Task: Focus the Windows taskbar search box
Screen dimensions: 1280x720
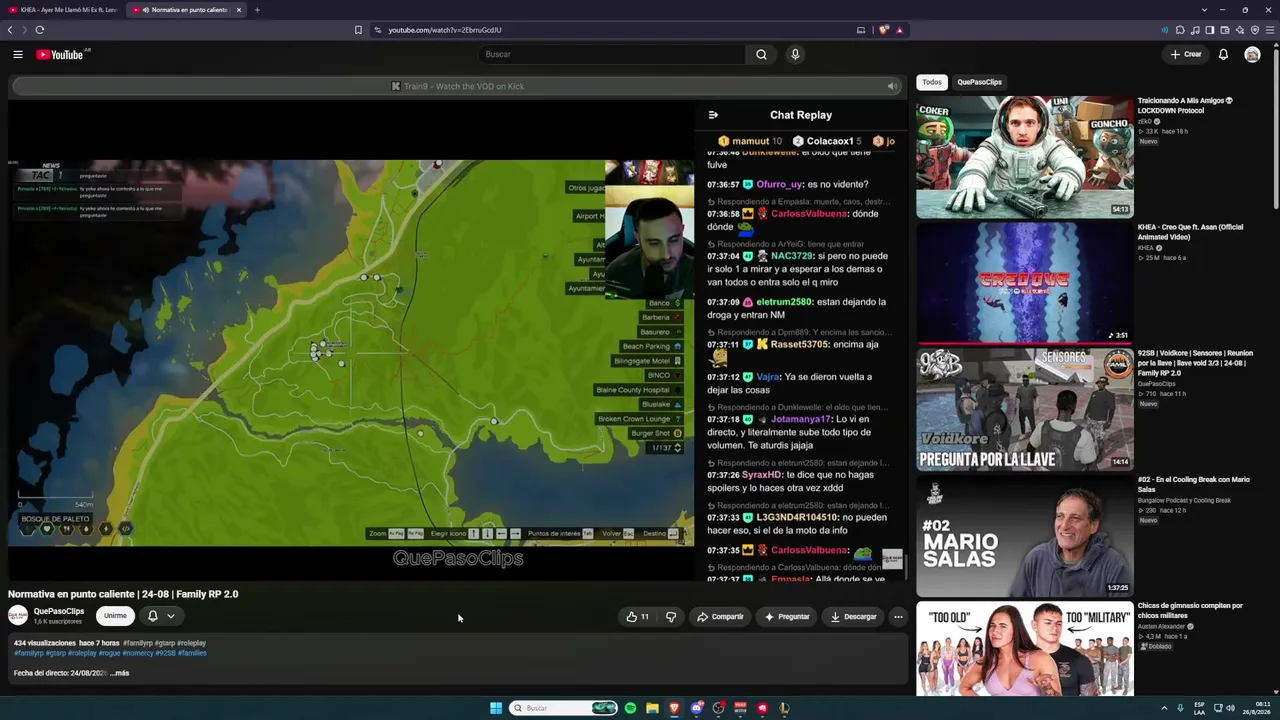Action: pos(564,708)
